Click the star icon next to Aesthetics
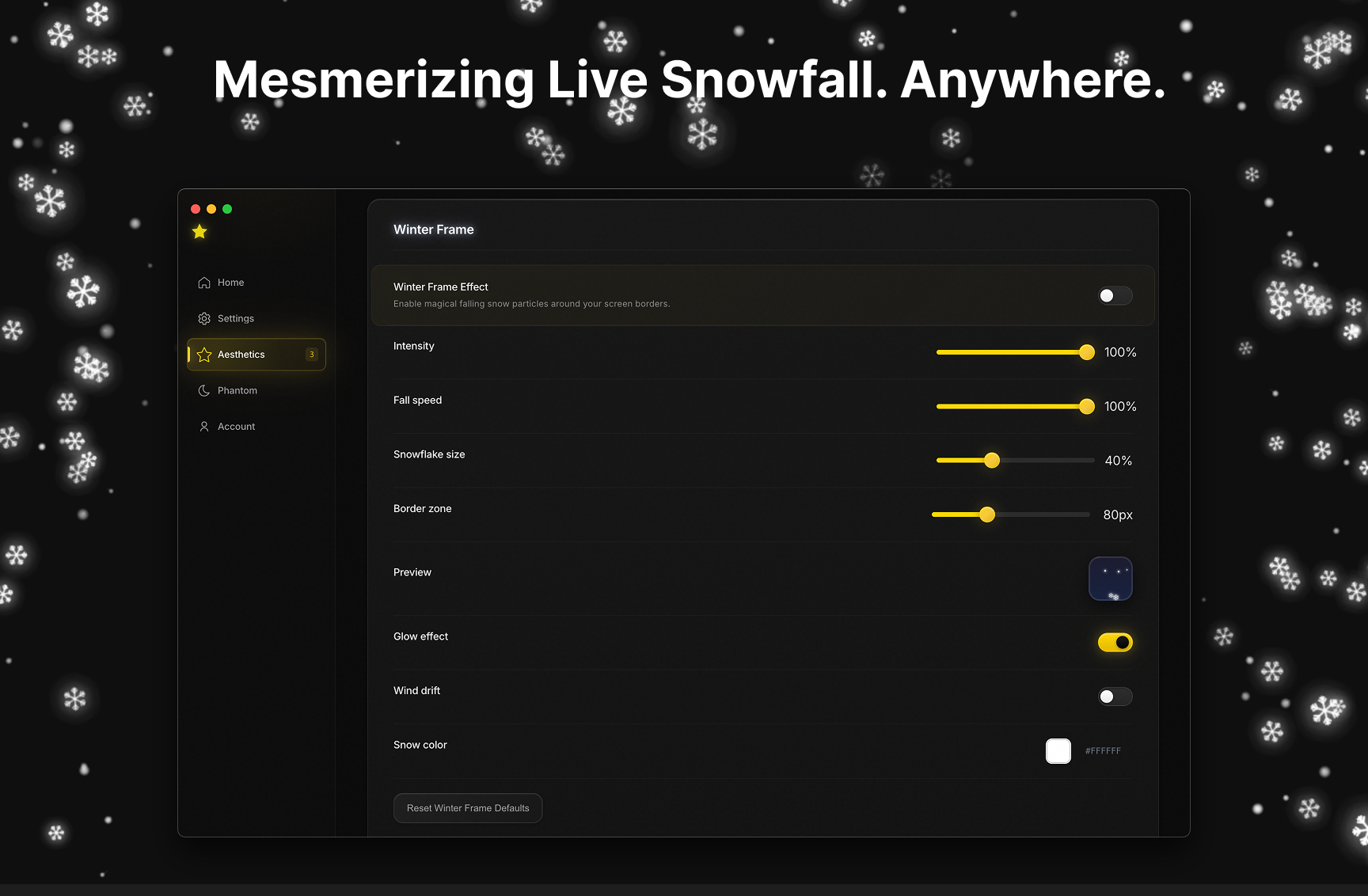This screenshot has height=896, width=1368. pyautogui.click(x=203, y=355)
